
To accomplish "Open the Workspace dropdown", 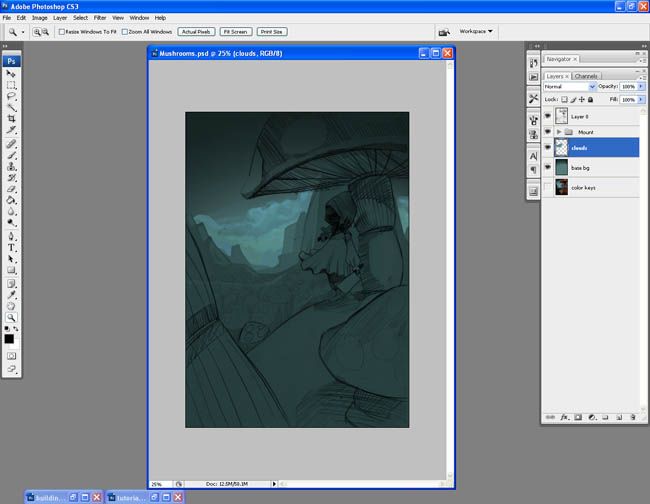I will (x=476, y=32).
